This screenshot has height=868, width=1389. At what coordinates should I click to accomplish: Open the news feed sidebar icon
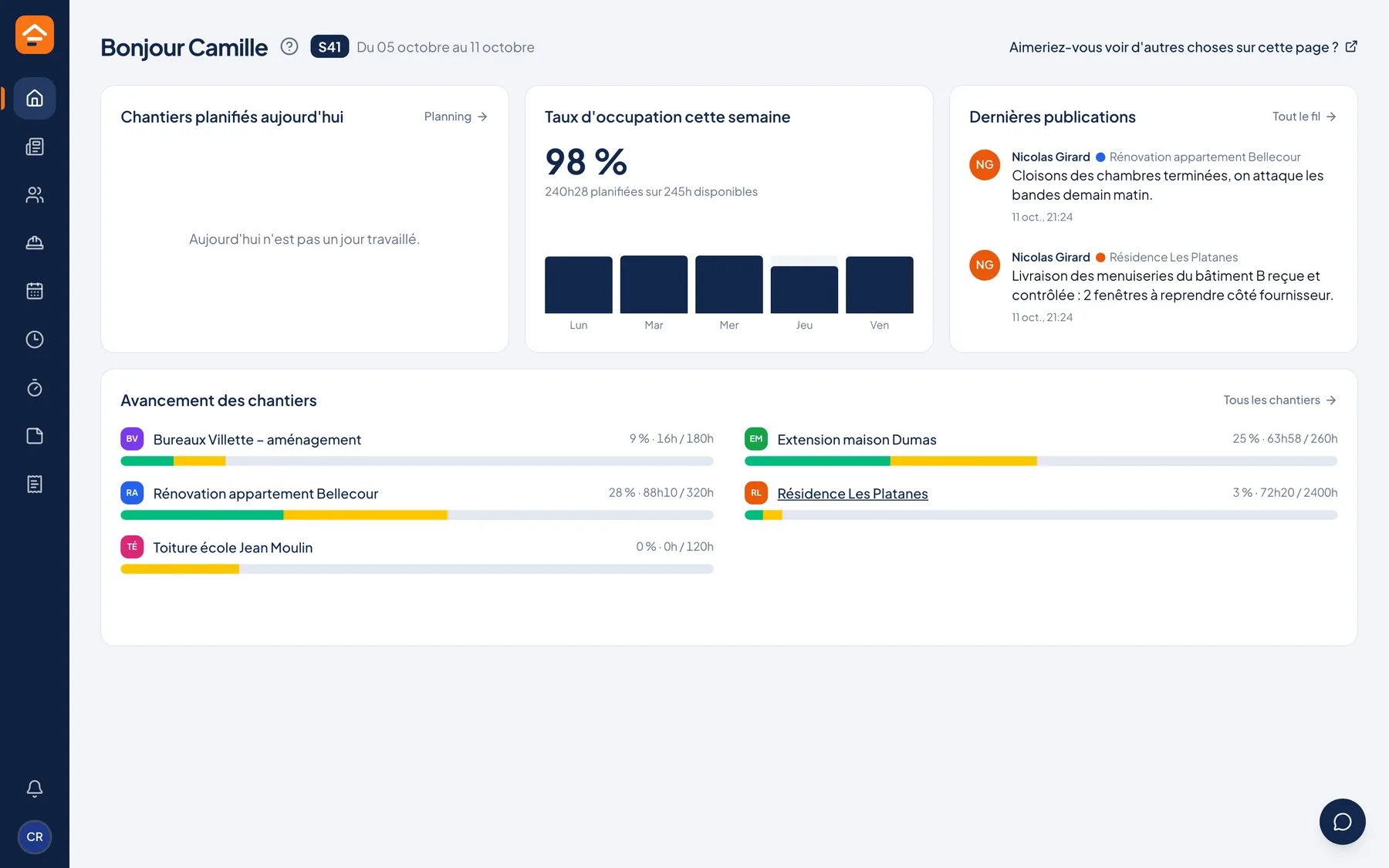pyautogui.click(x=35, y=147)
